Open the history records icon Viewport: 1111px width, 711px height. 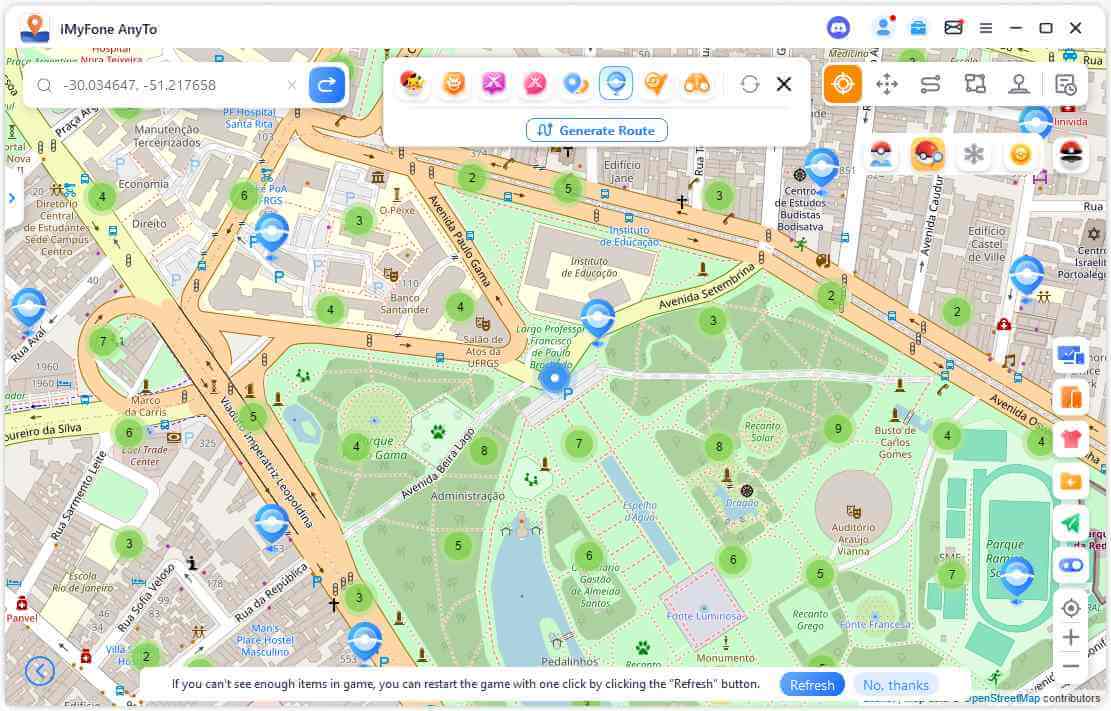1066,84
